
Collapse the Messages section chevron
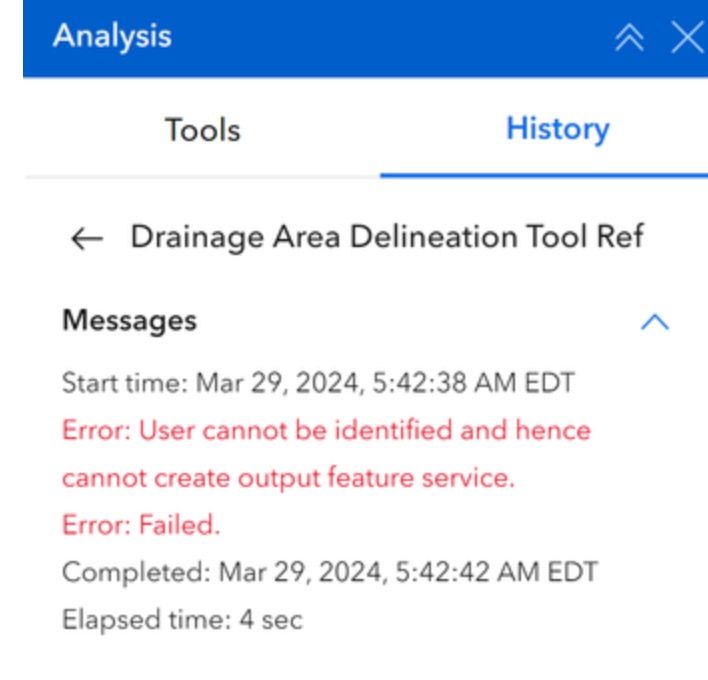[654, 322]
